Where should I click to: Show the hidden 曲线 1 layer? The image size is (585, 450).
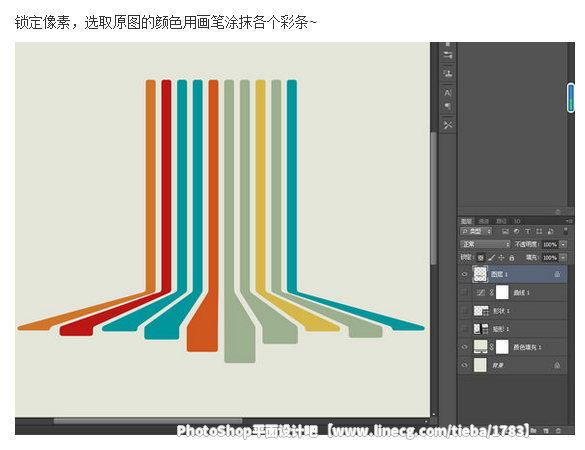point(464,293)
